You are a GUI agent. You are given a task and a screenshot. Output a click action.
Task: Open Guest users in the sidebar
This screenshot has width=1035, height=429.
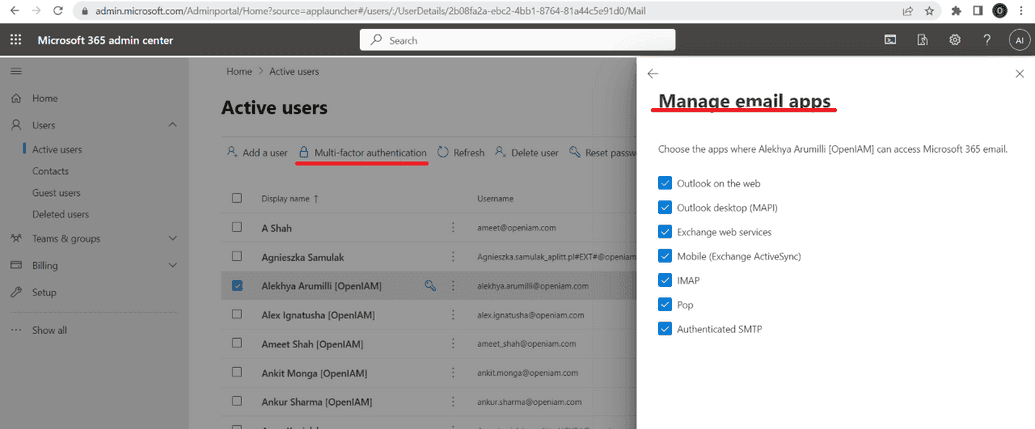(x=56, y=193)
